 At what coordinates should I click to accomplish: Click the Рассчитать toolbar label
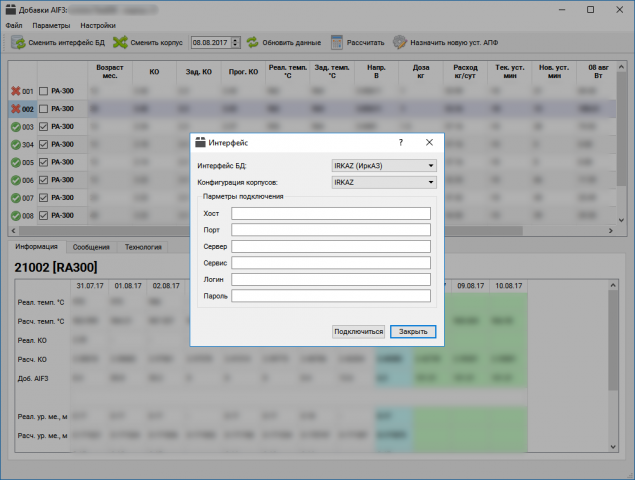pyautogui.click(x=365, y=43)
